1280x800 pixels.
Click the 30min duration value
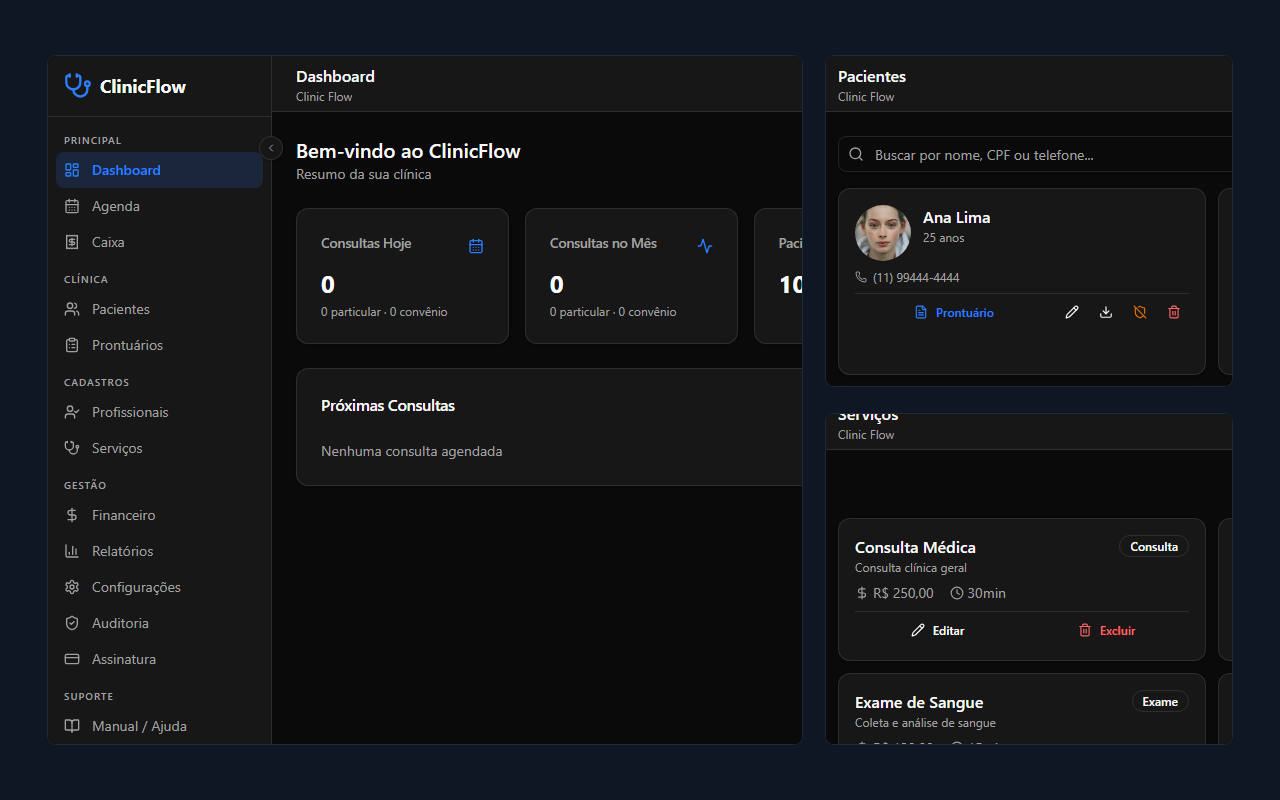point(986,593)
